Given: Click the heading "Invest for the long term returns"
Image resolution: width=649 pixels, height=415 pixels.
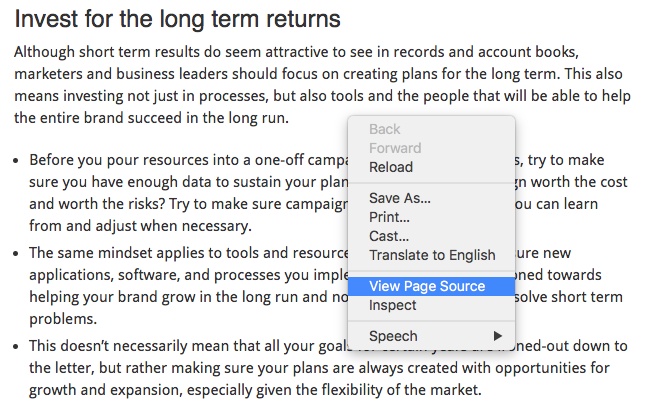Looking at the screenshot, I should pos(178,19).
